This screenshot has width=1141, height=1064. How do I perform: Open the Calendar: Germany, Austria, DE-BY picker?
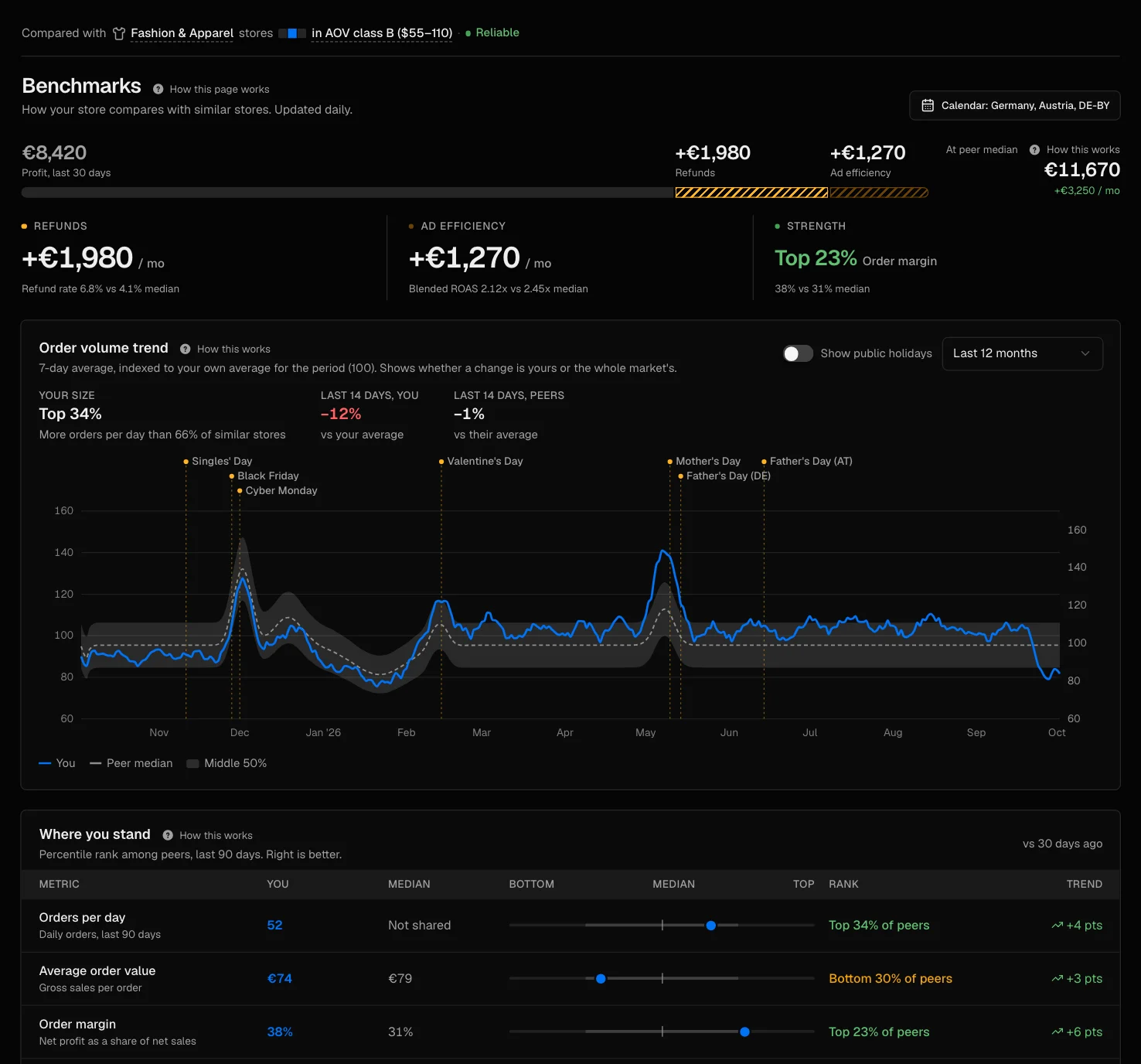click(x=1015, y=106)
